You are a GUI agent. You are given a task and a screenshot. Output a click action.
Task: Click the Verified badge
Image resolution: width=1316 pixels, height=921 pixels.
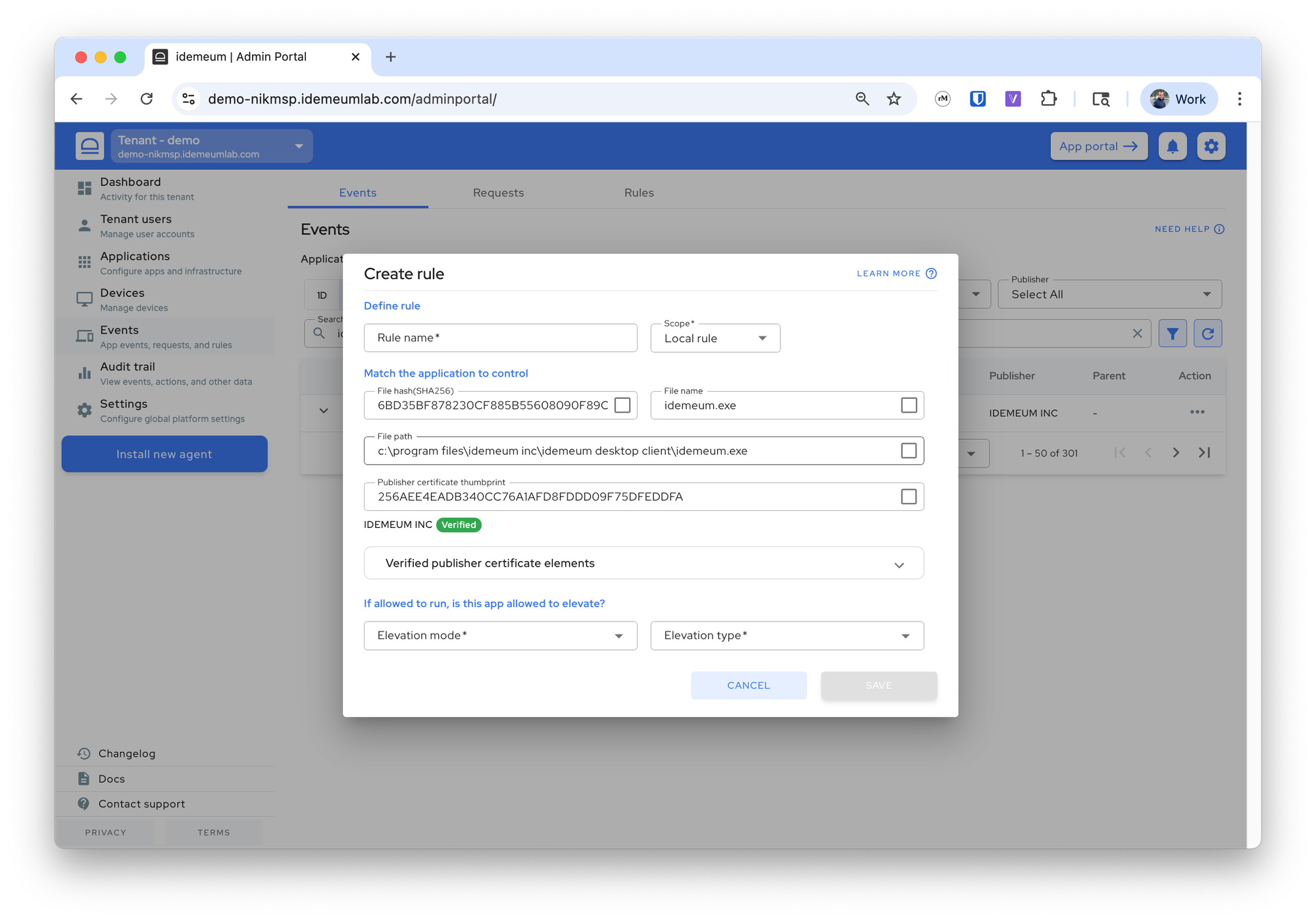459,525
